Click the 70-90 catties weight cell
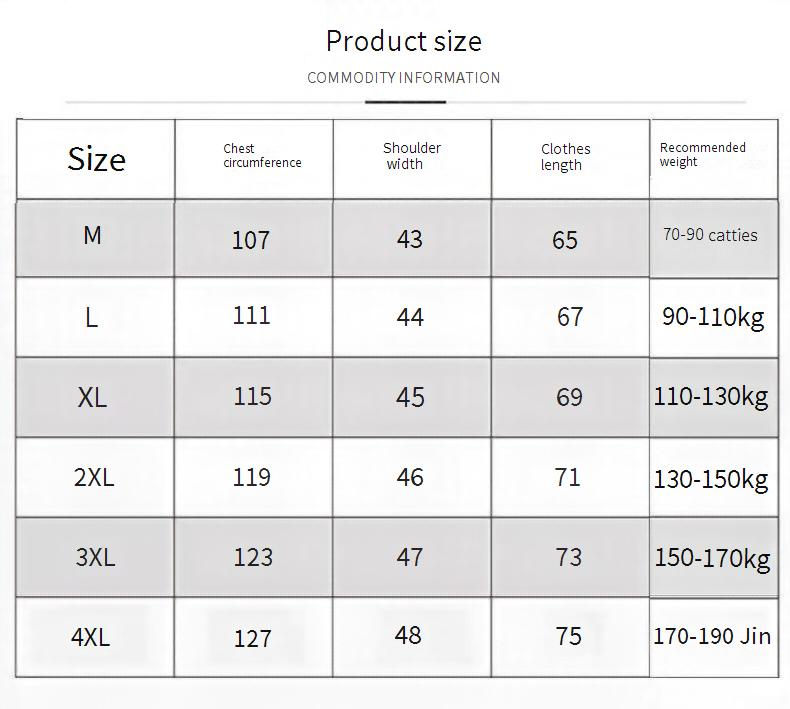 tap(710, 236)
